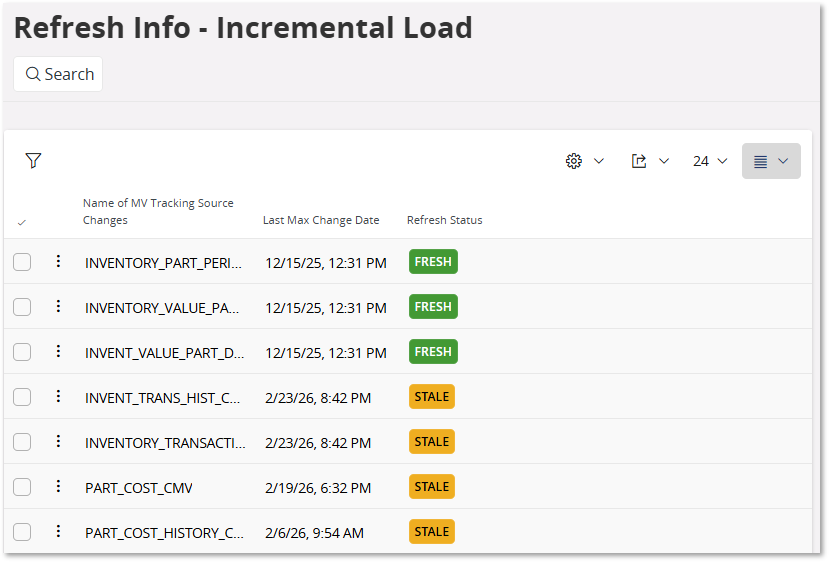The image size is (829, 562).
Task: Open the filter panel funnel icon
Action: point(33,160)
